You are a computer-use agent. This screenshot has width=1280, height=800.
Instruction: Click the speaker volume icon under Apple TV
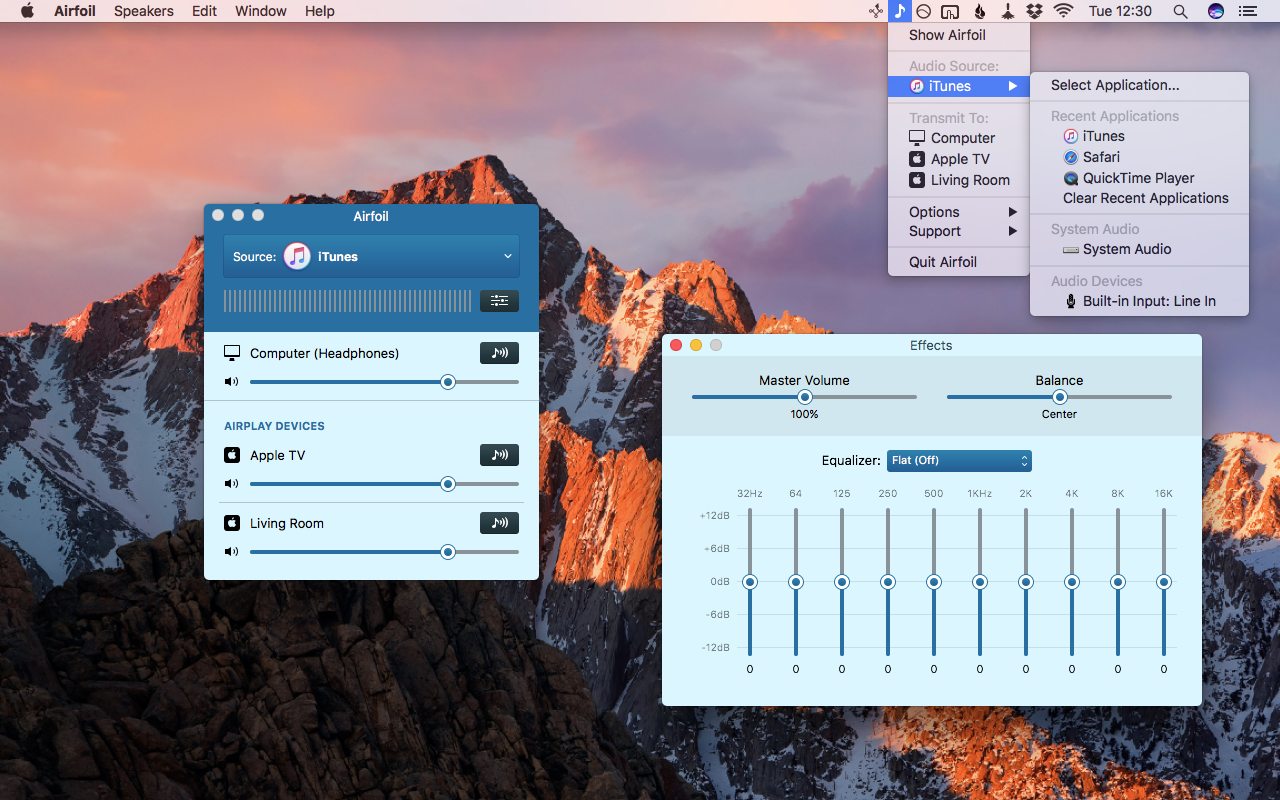point(232,483)
